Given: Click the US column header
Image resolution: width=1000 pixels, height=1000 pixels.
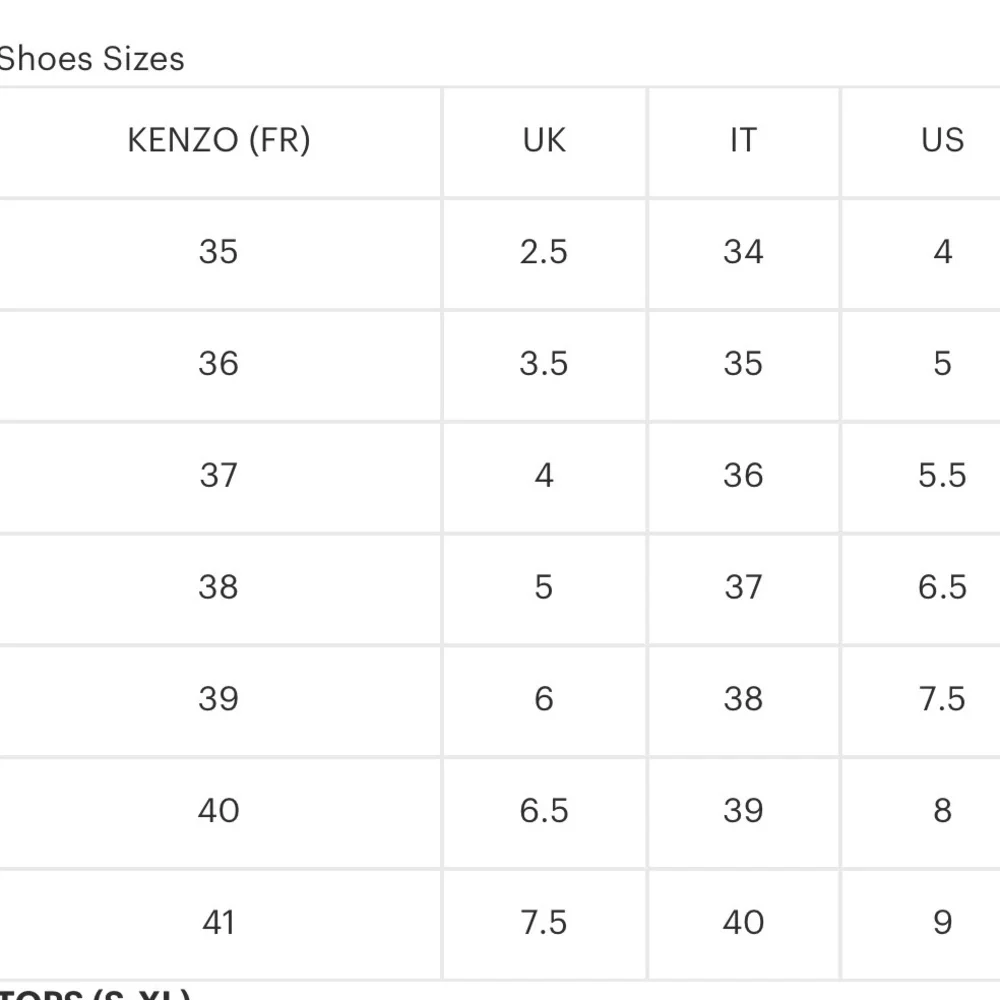Looking at the screenshot, I should pyautogui.click(x=942, y=140).
